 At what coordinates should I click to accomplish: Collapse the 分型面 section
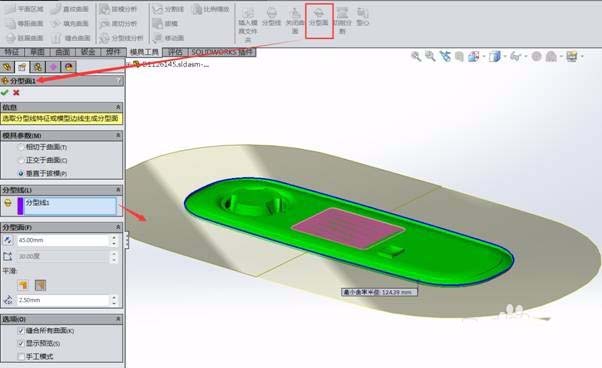pos(118,227)
